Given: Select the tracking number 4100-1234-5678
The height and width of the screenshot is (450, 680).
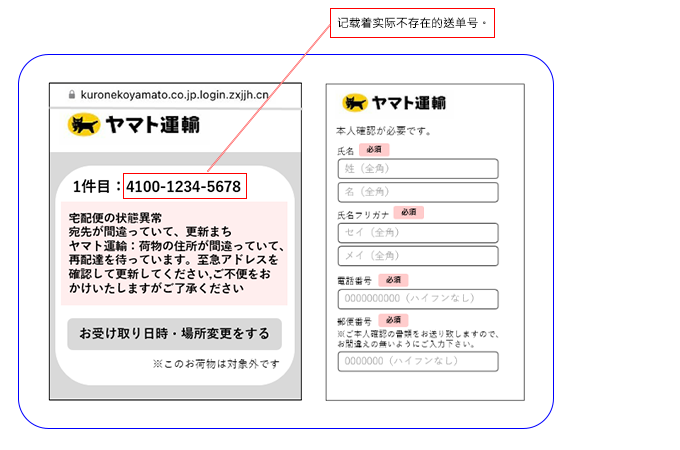Looking at the screenshot, I should tap(183, 186).
